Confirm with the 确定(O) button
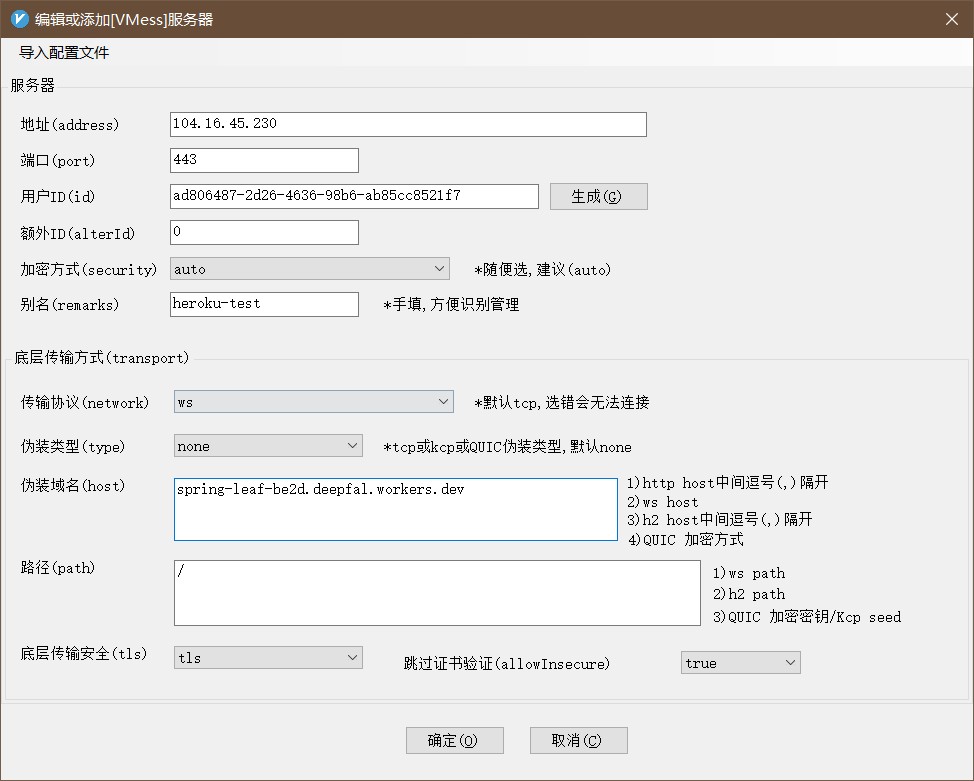 (455, 741)
